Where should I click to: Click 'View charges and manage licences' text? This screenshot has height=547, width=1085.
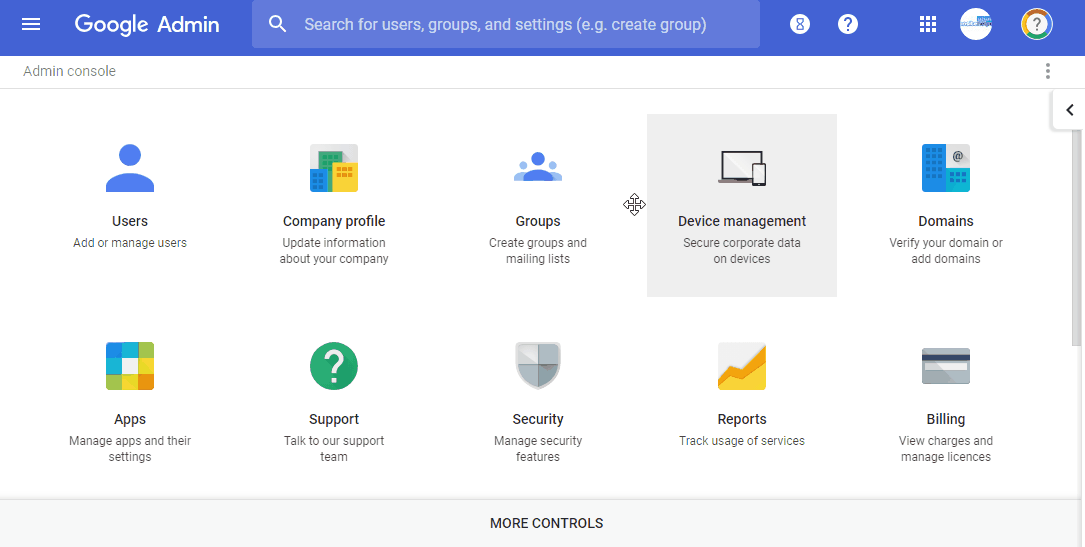tap(946, 449)
